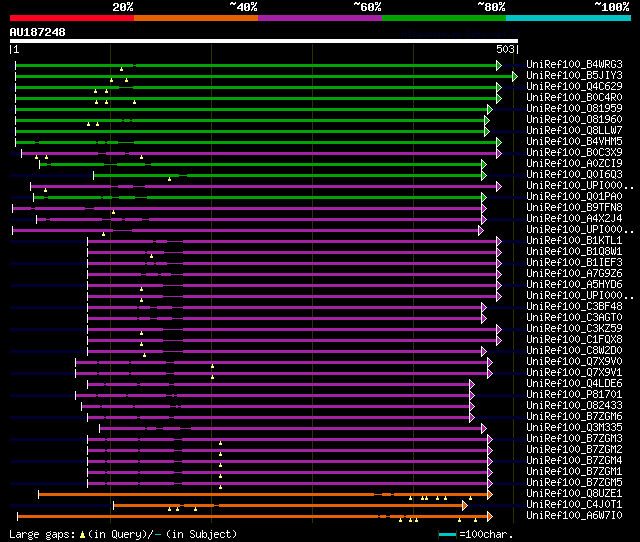640x542 pixels.
Task: Select the UniRef100_B9TFN8 label
Action: point(574,207)
